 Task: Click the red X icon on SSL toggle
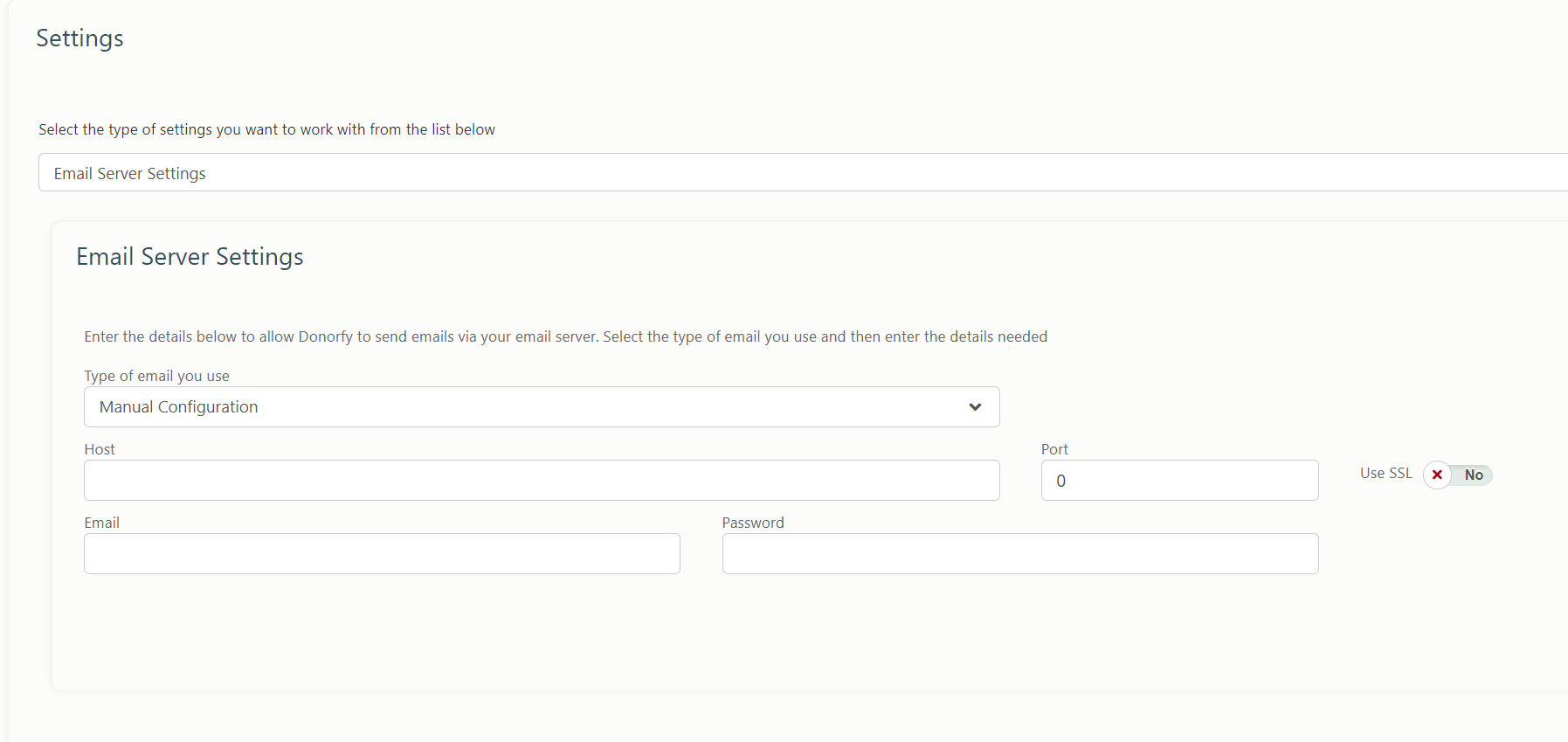click(1437, 475)
